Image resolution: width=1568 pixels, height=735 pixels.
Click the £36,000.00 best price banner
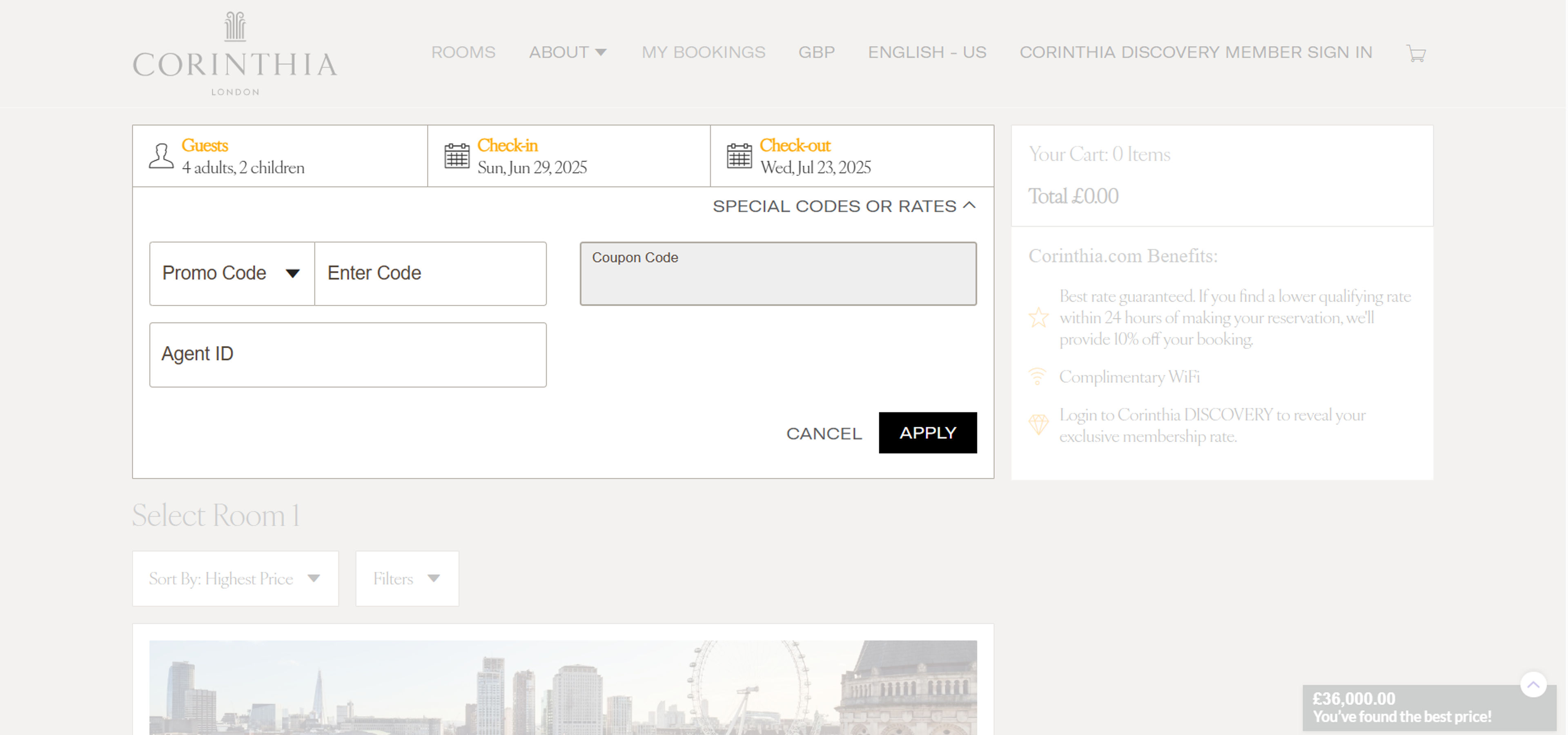click(1429, 708)
